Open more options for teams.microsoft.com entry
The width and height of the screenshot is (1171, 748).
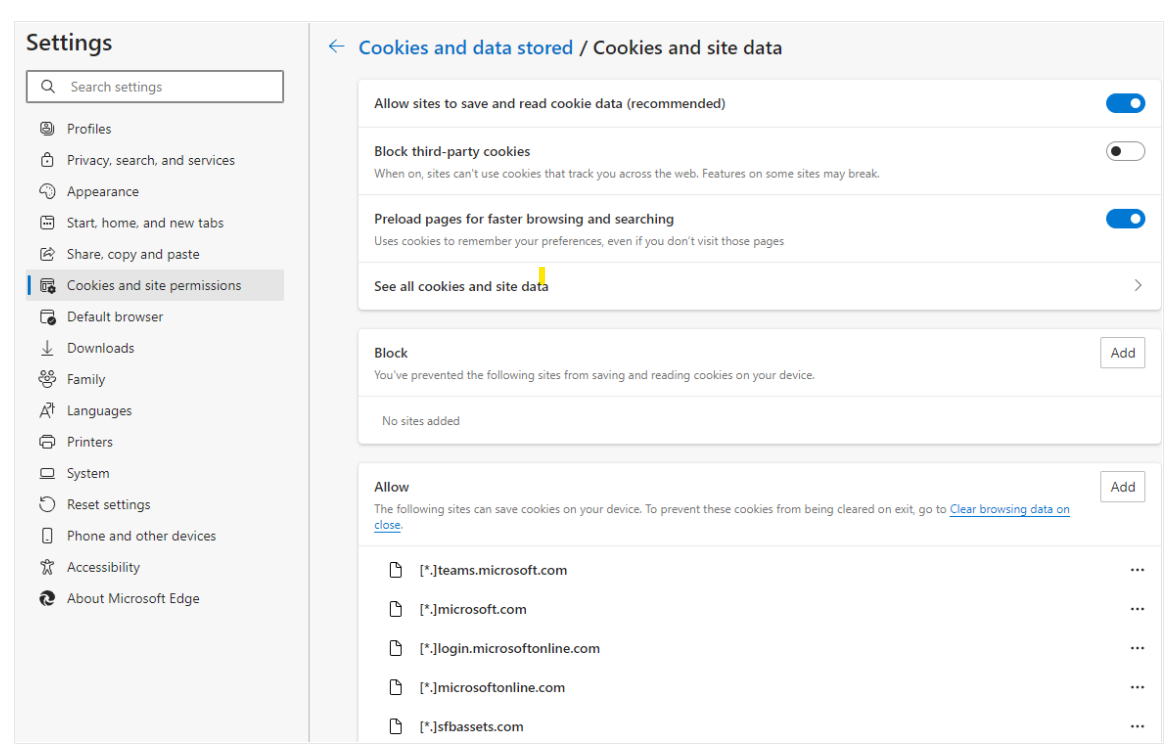click(x=1137, y=570)
